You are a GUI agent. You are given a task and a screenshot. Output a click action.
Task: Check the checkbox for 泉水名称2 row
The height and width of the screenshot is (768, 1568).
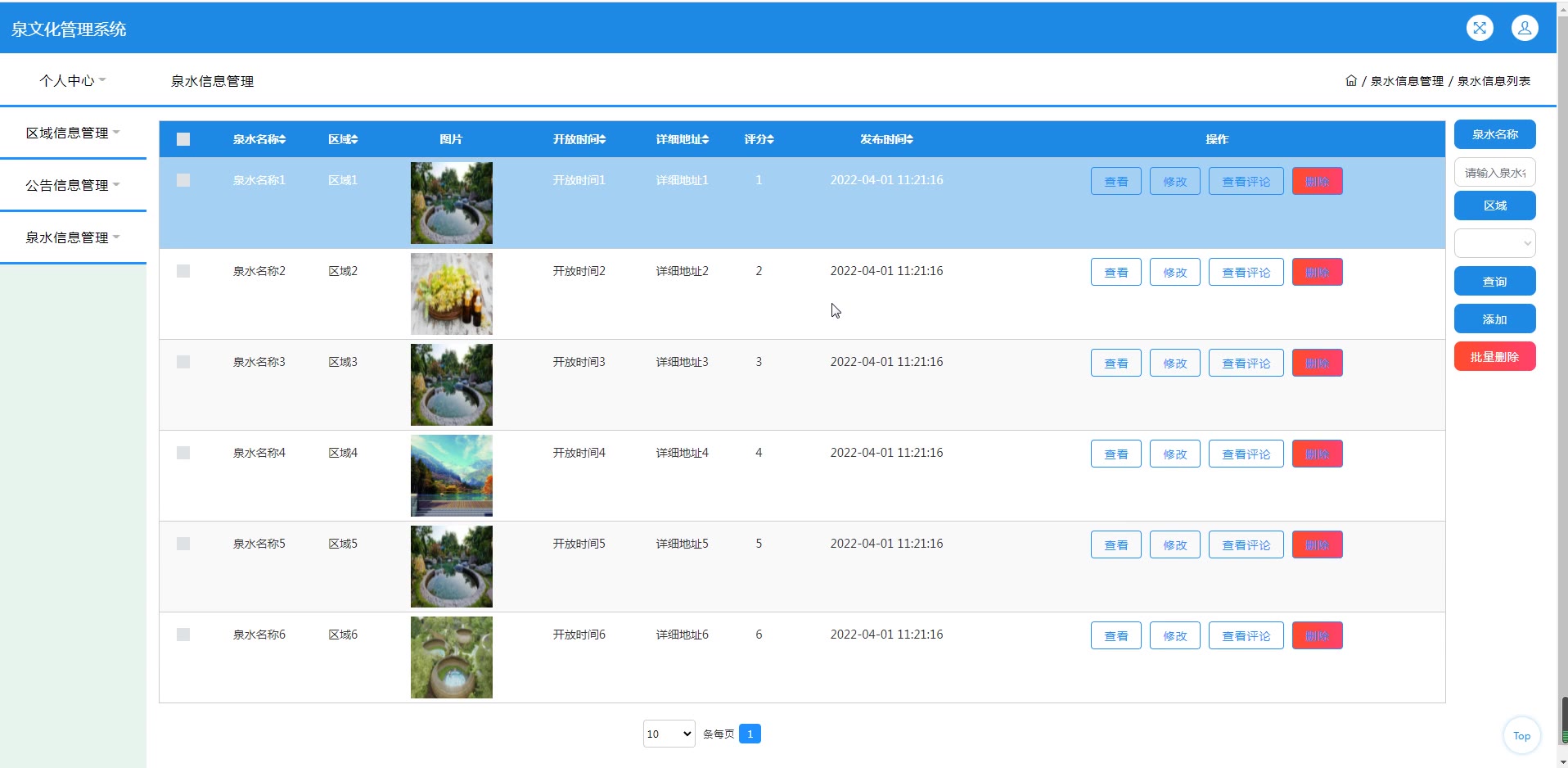[x=183, y=271]
